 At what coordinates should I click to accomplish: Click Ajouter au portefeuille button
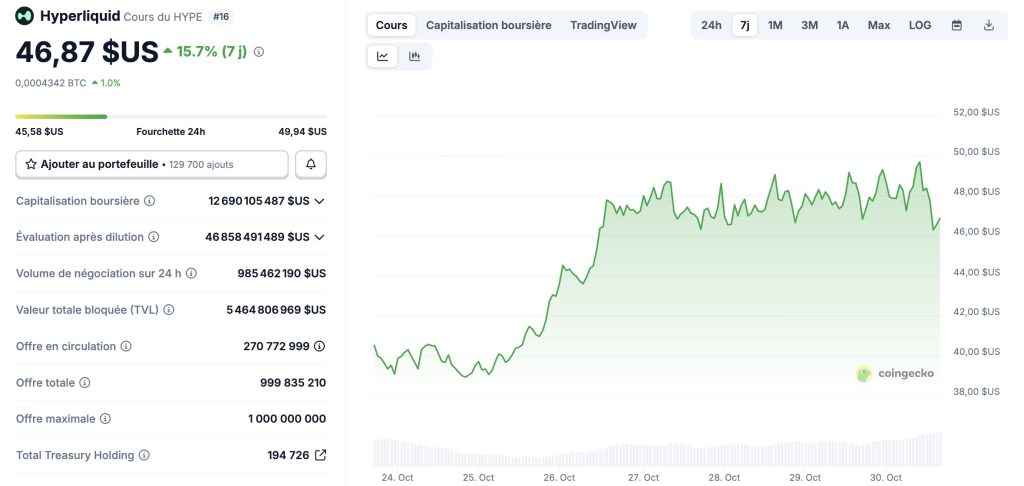click(152, 164)
